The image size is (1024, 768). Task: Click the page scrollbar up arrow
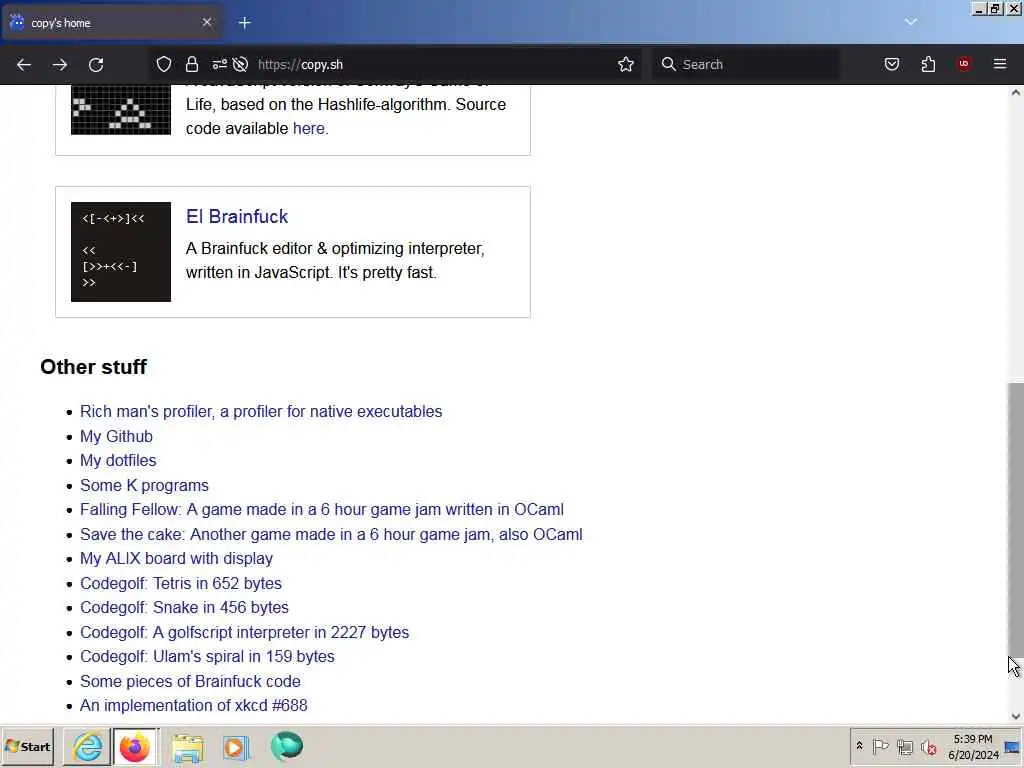(1016, 93)
